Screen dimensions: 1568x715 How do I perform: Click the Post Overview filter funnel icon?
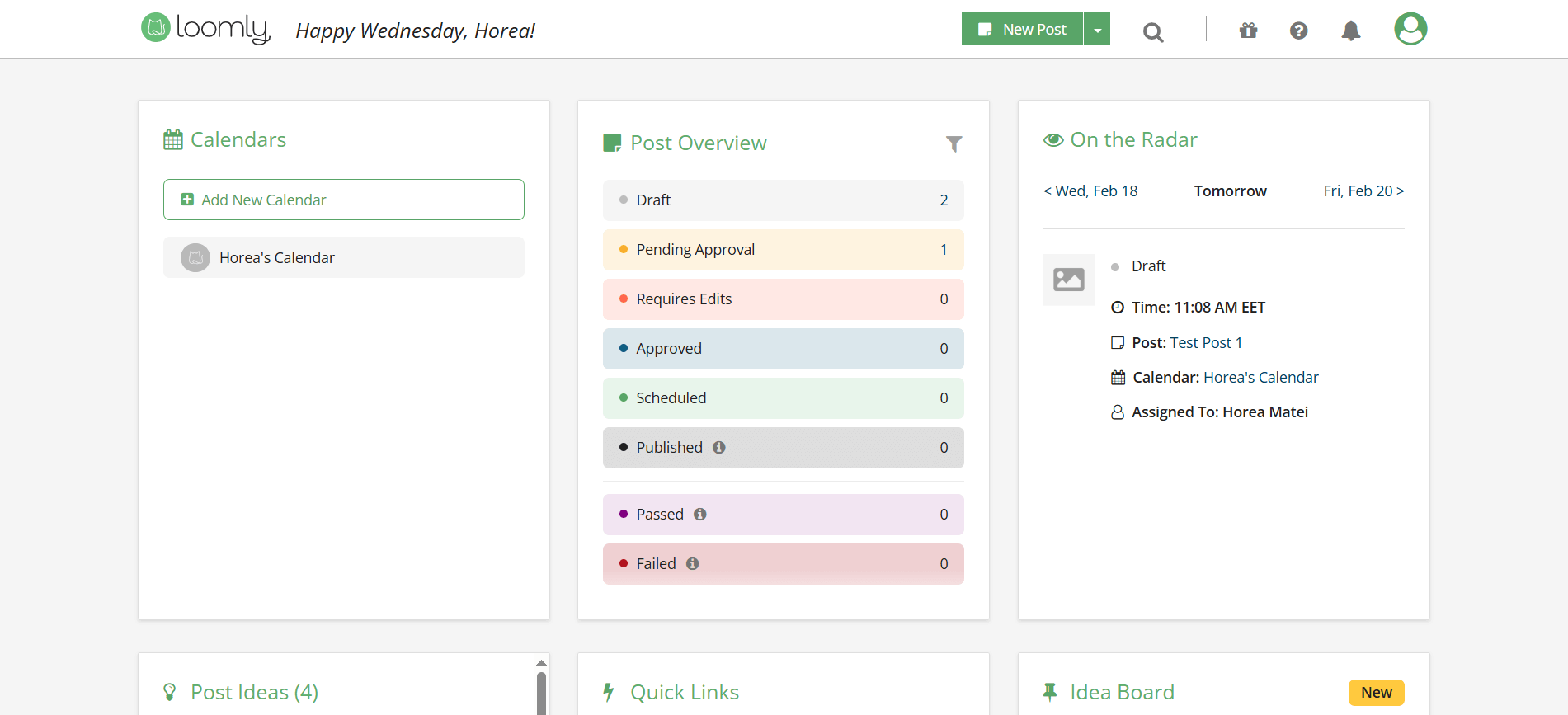click(954, 143)
